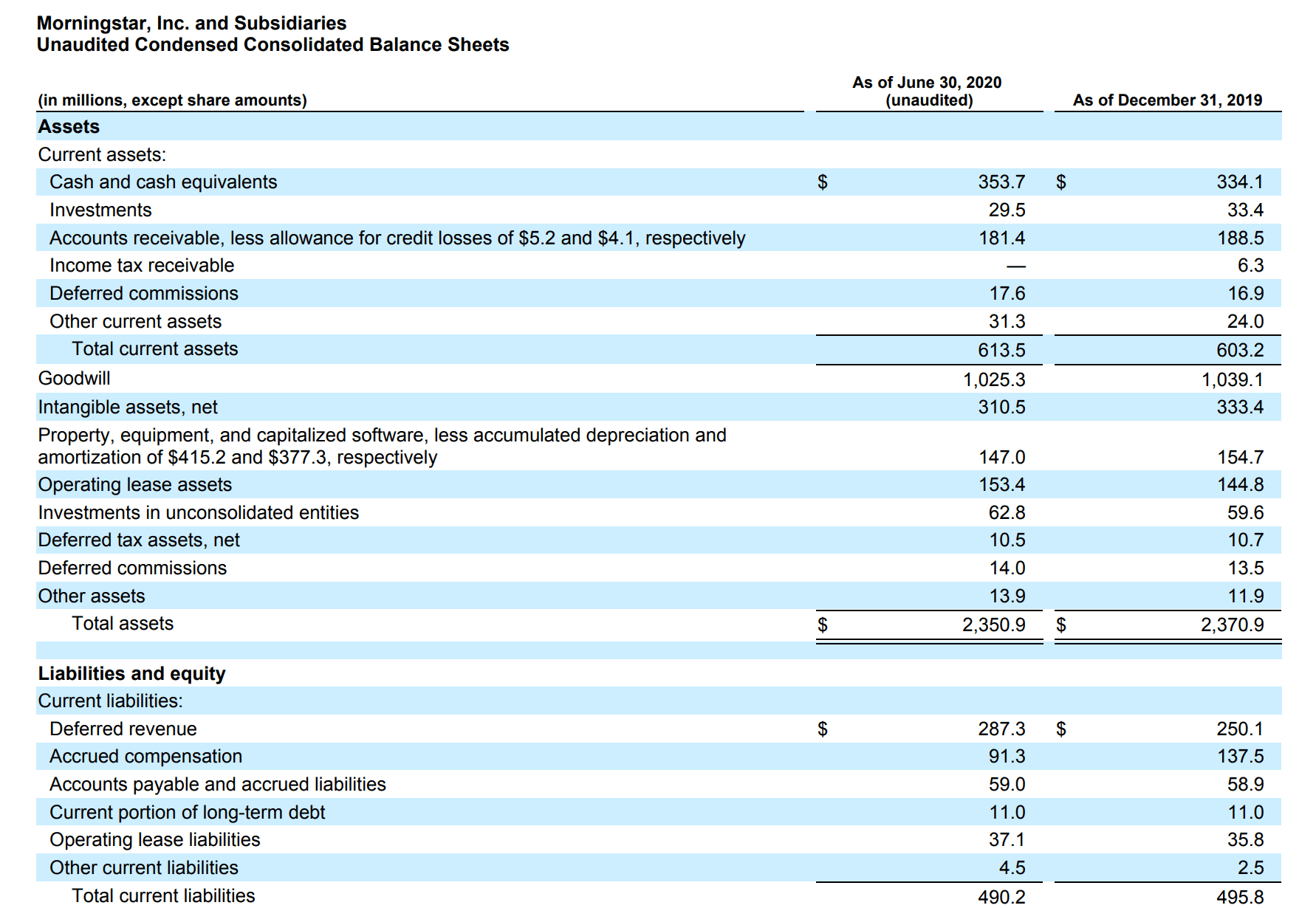1316x908 pixels.
Task: Click the Liabilities and equity heading
Action: coord(131,674)
